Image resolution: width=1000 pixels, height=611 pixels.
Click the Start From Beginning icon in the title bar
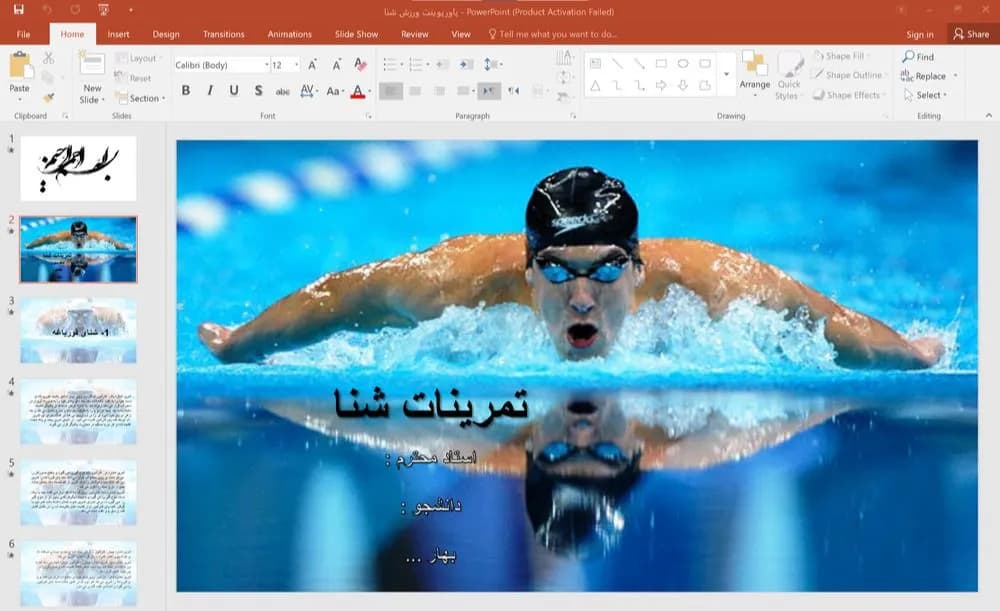[x=103, y=10]
